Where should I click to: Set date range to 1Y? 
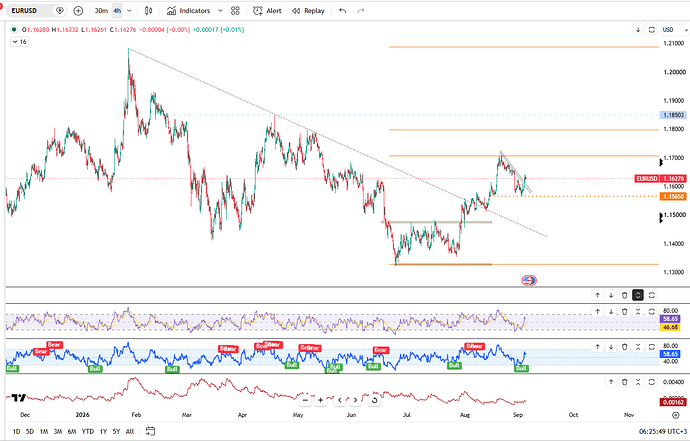pyautogui.click(x=103, y=431)
